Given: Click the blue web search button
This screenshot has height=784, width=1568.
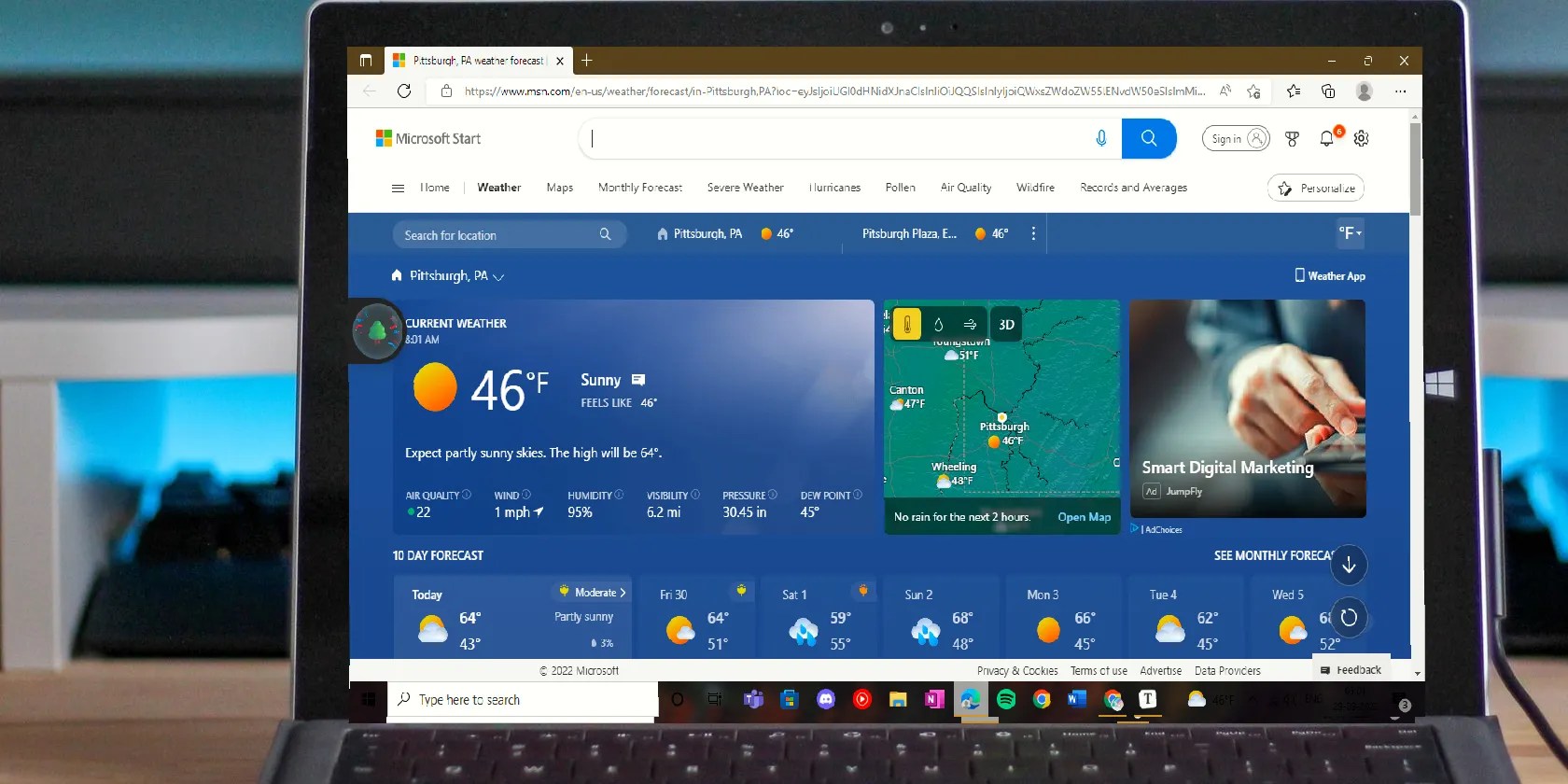Looking at the screenshot, I should point(1149,138).
